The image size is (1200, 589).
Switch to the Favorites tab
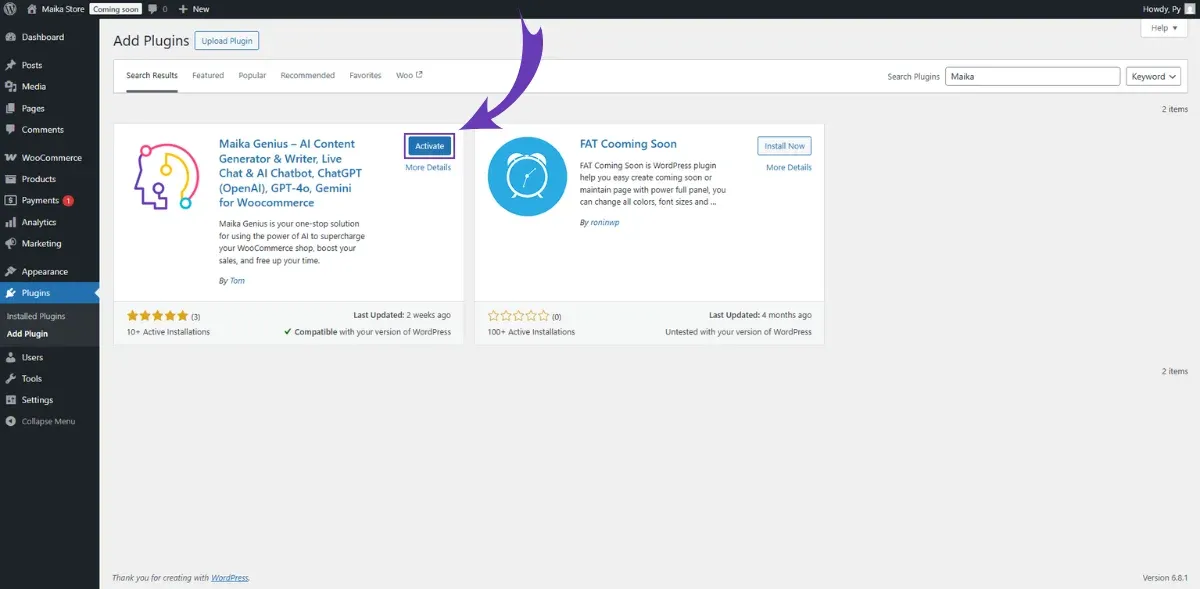(365, 76)
